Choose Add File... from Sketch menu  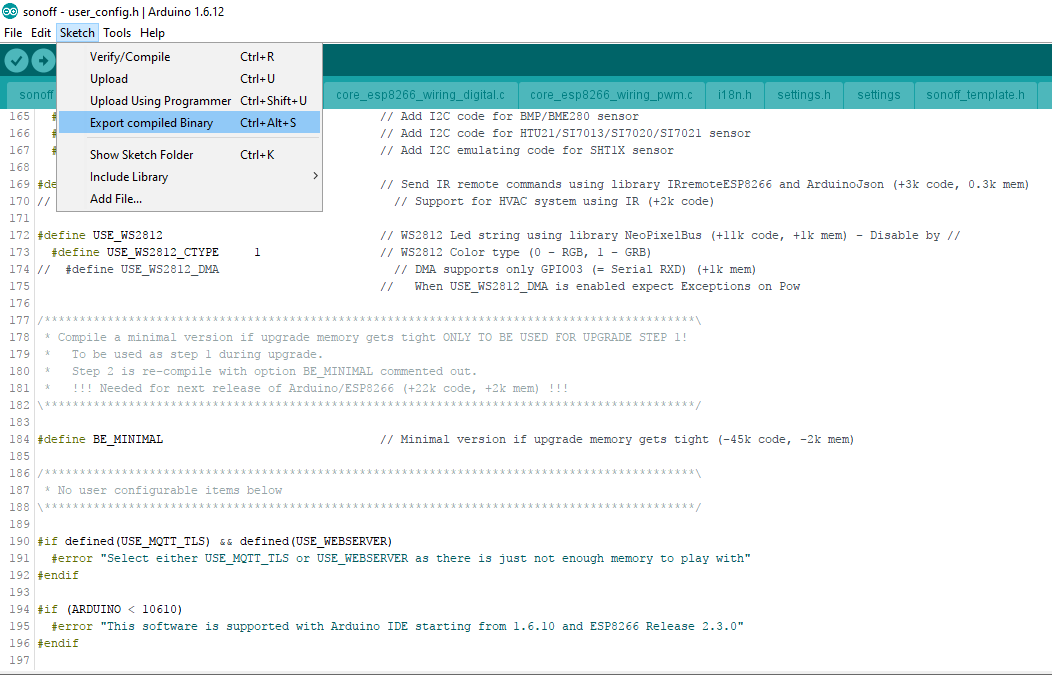pos(189,199)
